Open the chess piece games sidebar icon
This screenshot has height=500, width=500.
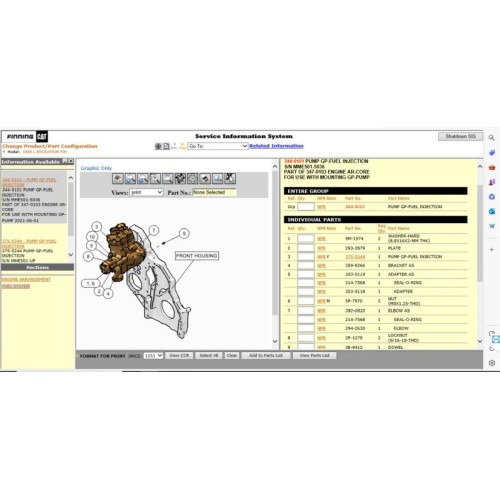[492, 182]
